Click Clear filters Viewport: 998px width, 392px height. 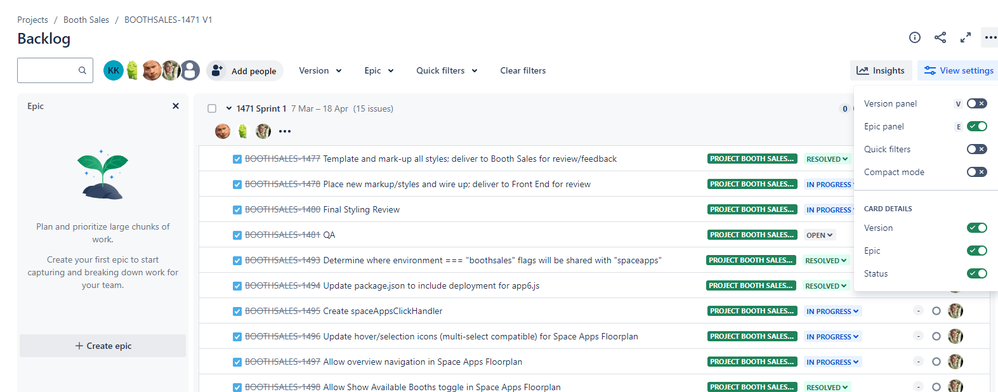coord(523,71)
